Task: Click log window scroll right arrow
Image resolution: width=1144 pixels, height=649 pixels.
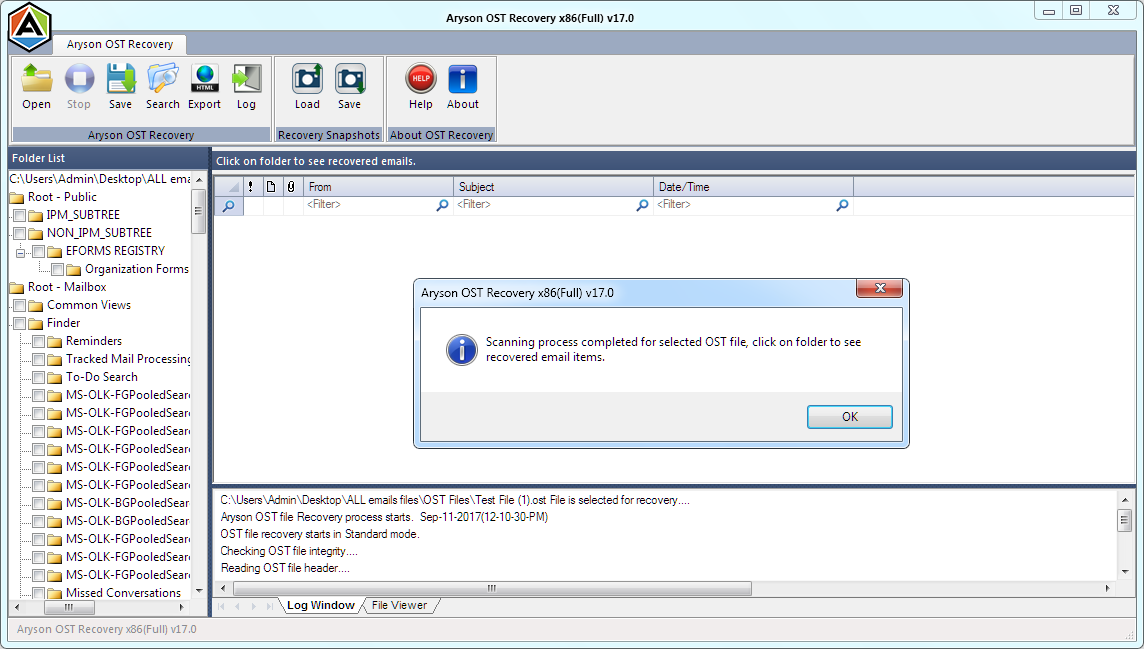Action: coord(1108,588)
